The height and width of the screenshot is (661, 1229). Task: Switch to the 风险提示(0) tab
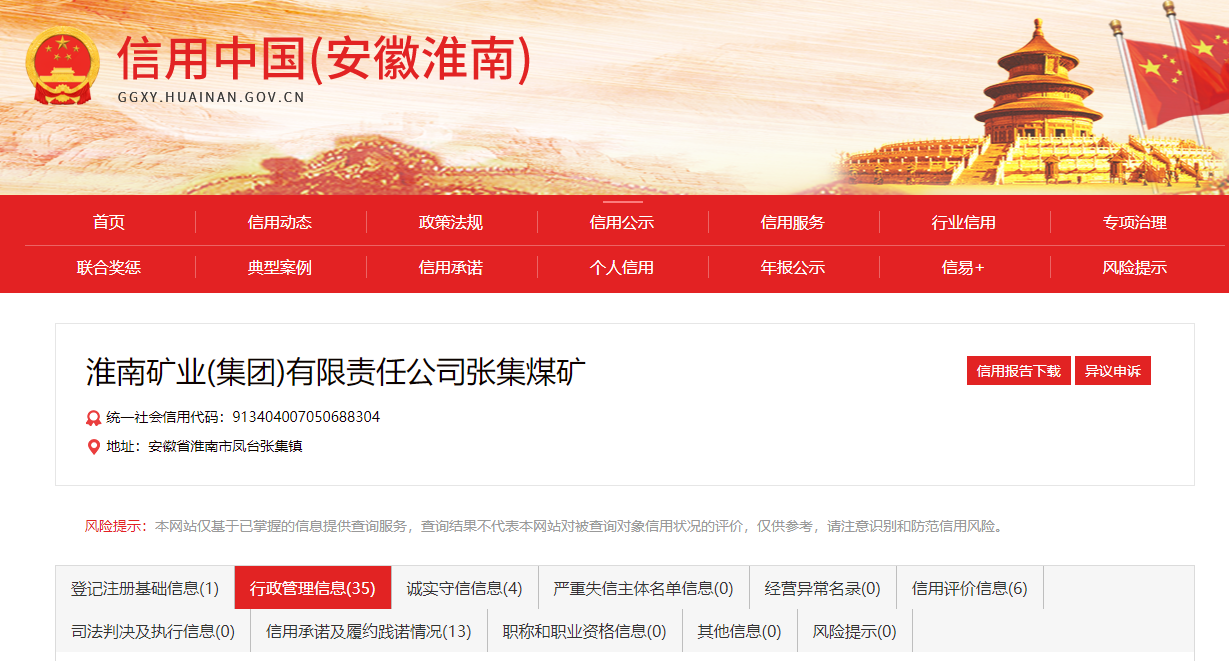coord(855,631)
